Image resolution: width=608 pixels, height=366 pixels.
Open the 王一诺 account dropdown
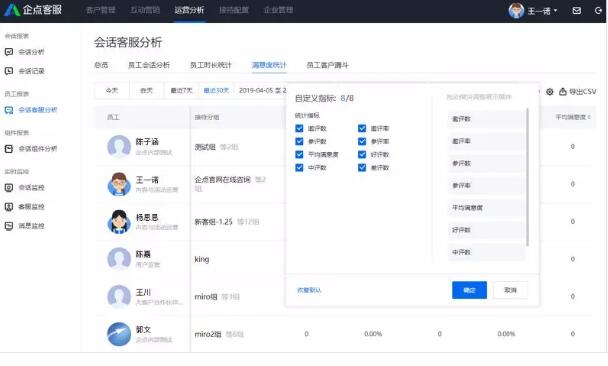click(542, 11)
